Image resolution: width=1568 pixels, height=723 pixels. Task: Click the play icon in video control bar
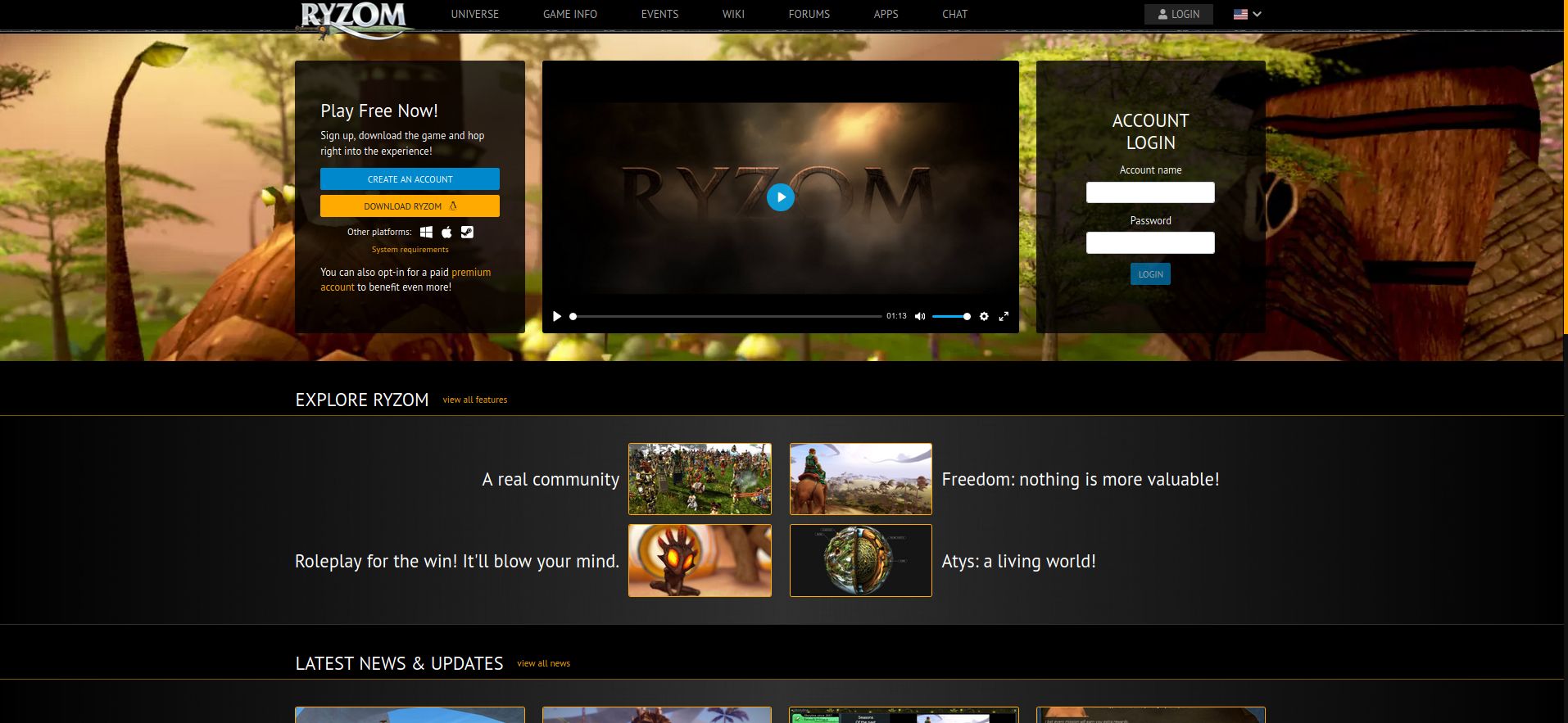[557, 316]
